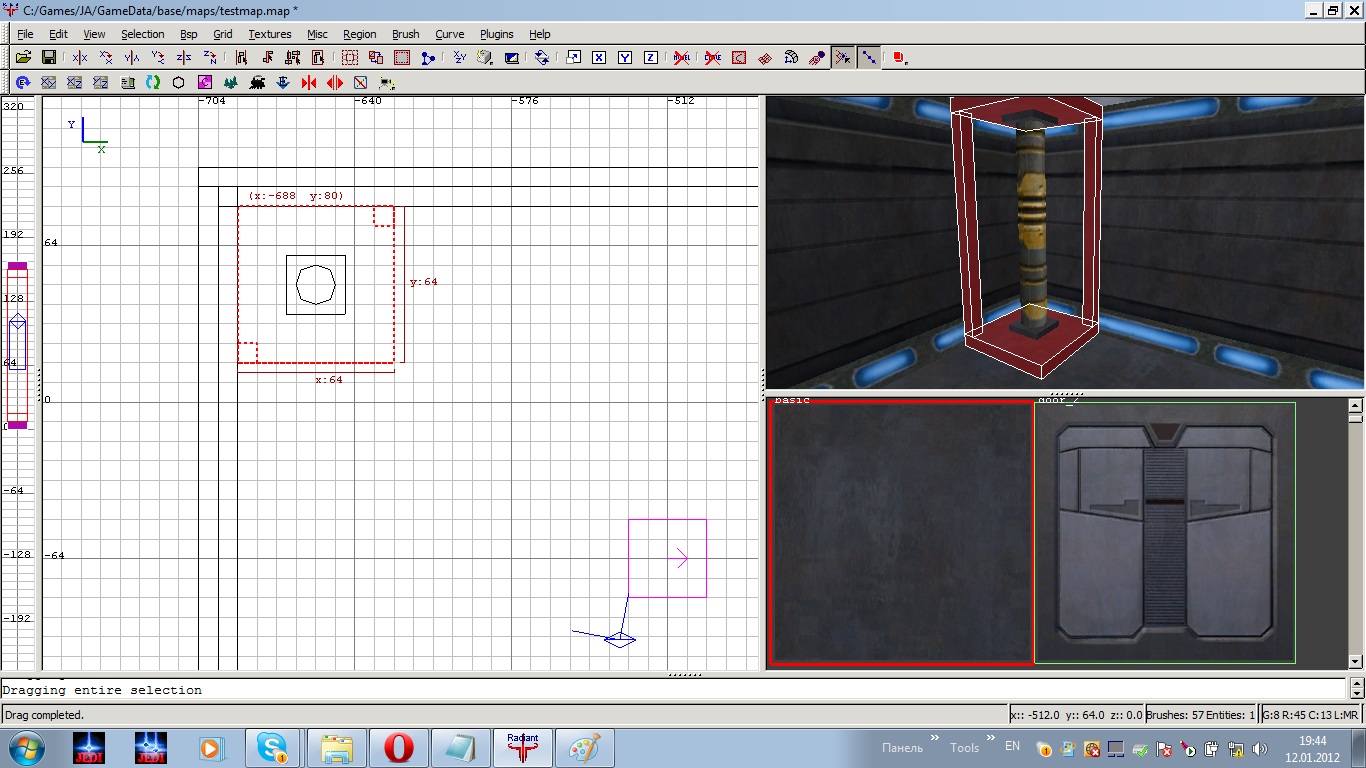The height and width of the screenshot is (768, 1366).
Task: Click the octagon cylinder brush in grid
Action: click(x=316, y=285)
